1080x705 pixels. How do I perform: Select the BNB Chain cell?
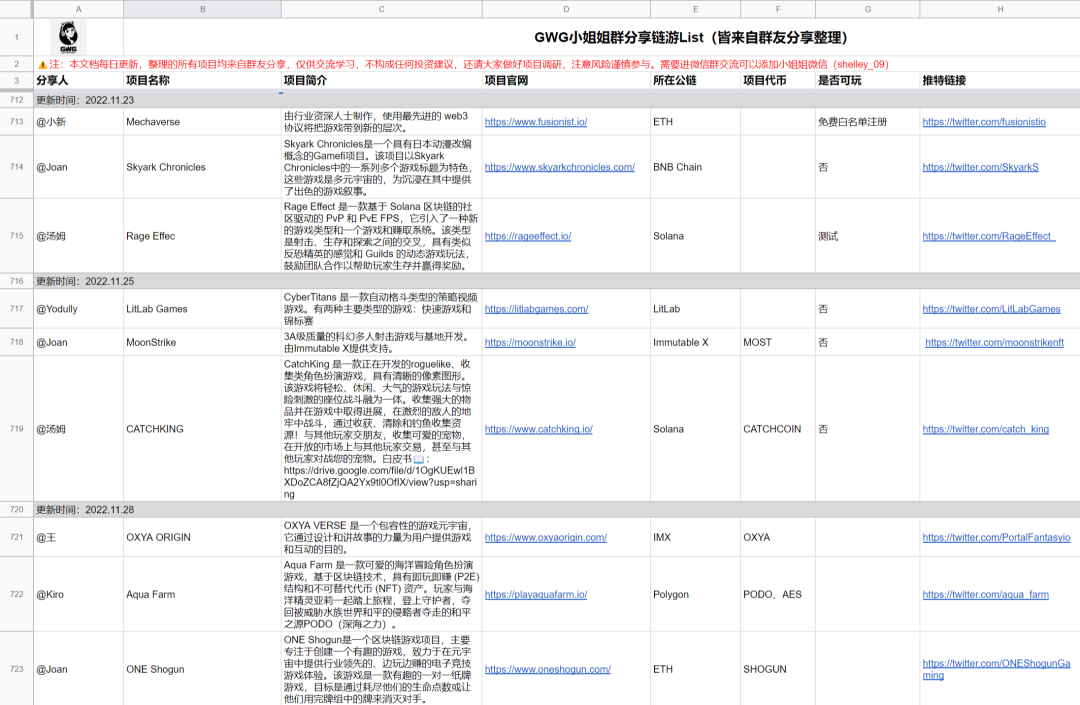(x=696, y=167)
